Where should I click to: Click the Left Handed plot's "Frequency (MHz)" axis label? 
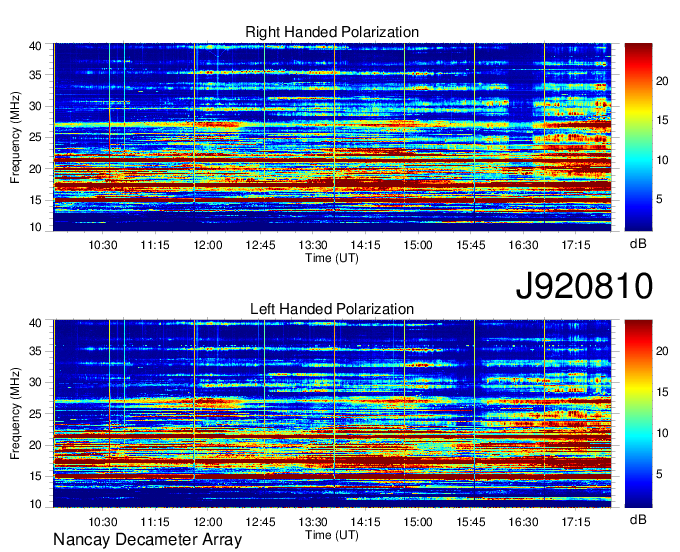click(x=15, y=414)
